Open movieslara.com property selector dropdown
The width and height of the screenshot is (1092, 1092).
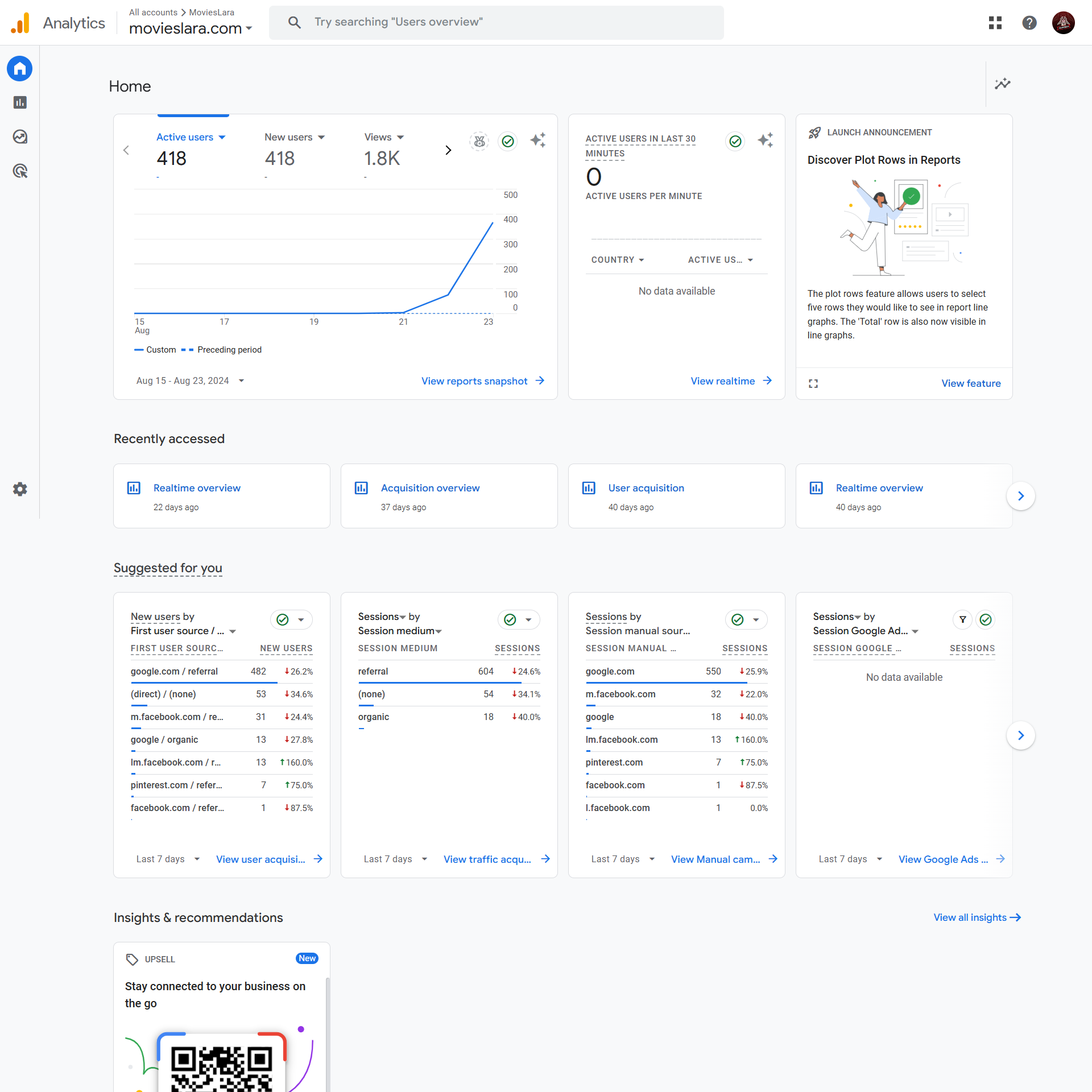pos(191,28)
